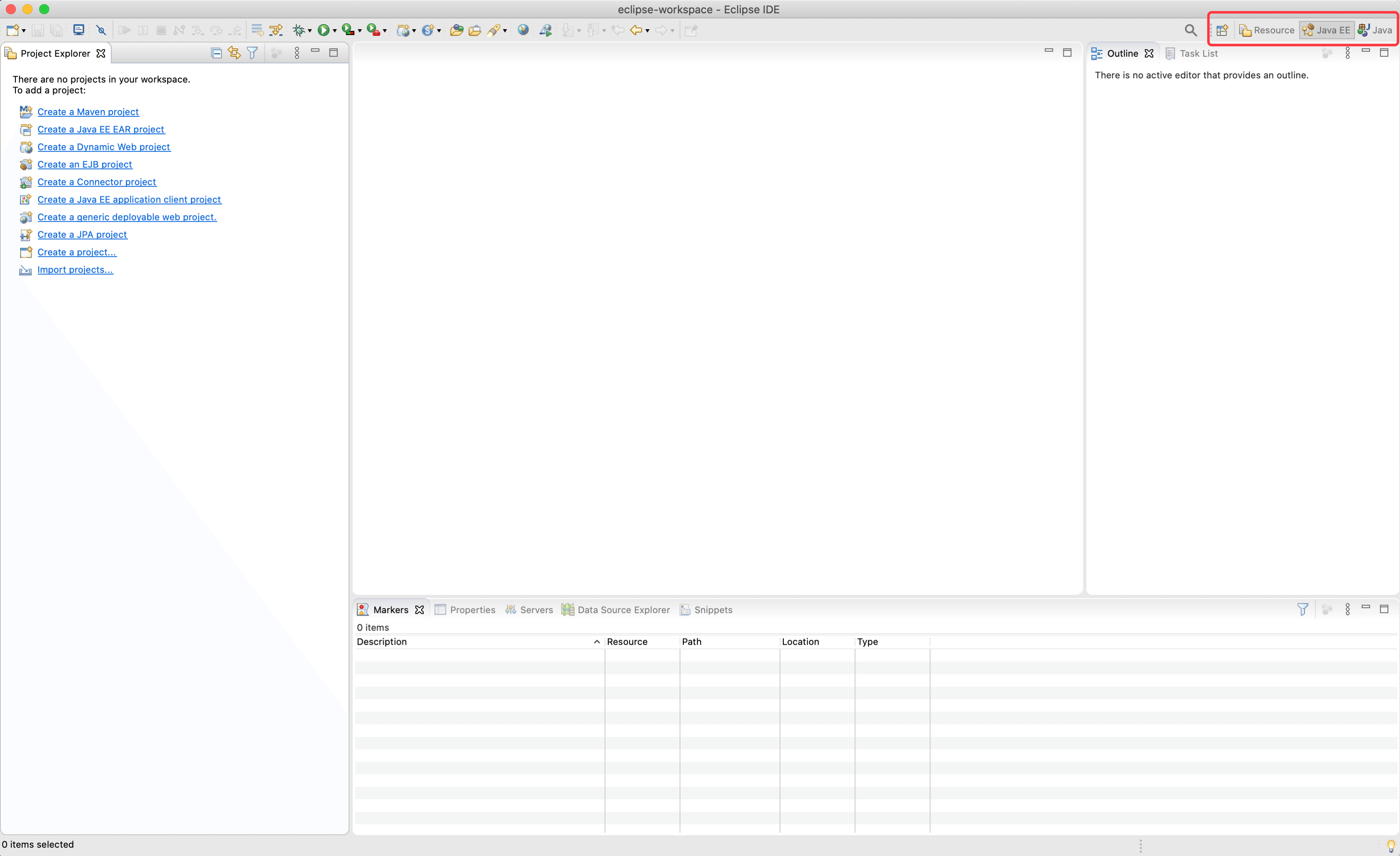Expand the Search flashlight dropdown arrow

click(505, 31)
